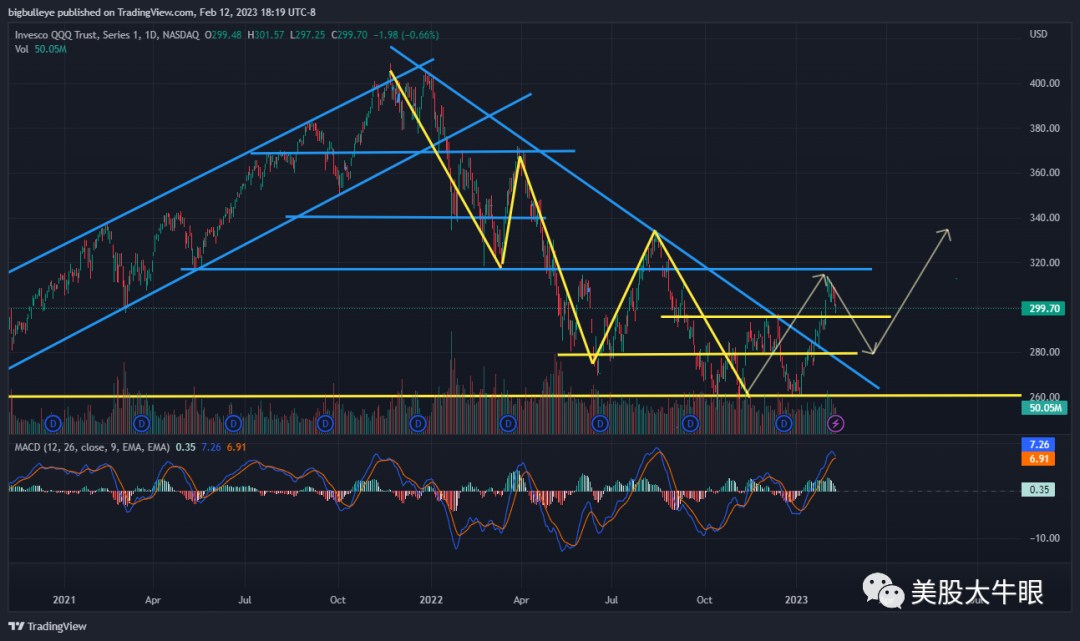The image size is (1080, 641).
Task: Click the 0.35 histogram tag on the MACD scale
Action: (x=1038, y=490)
